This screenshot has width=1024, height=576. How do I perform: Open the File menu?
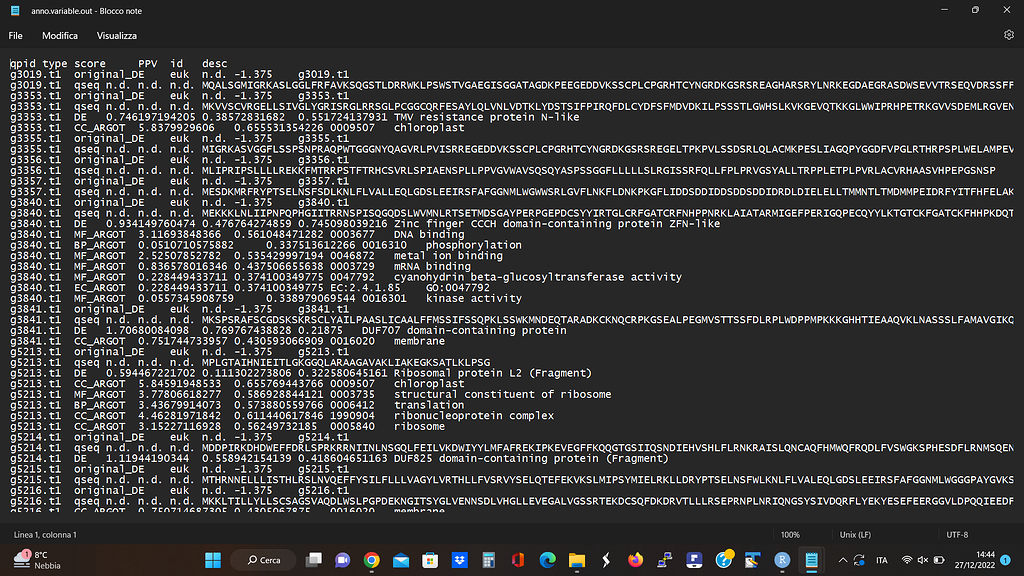tap(16, 35)
